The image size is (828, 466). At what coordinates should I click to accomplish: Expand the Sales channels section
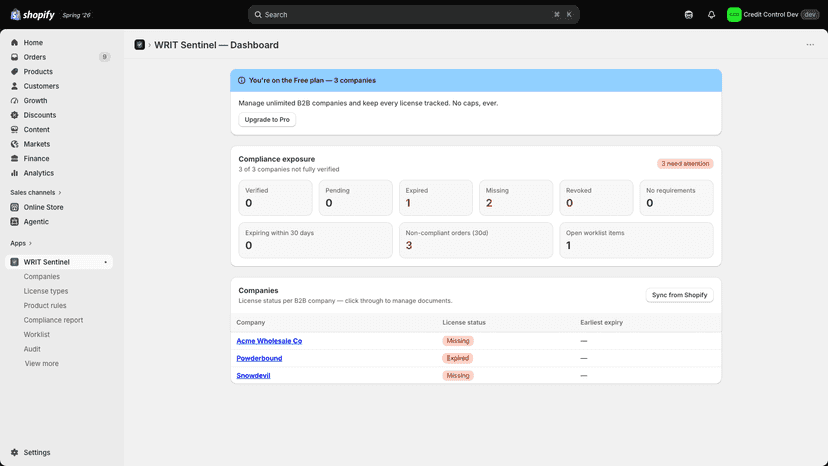tap(35, 192)
